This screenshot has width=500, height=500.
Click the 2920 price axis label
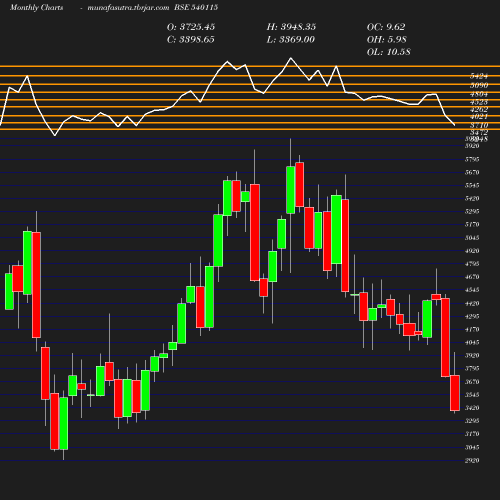click(472, 461)
